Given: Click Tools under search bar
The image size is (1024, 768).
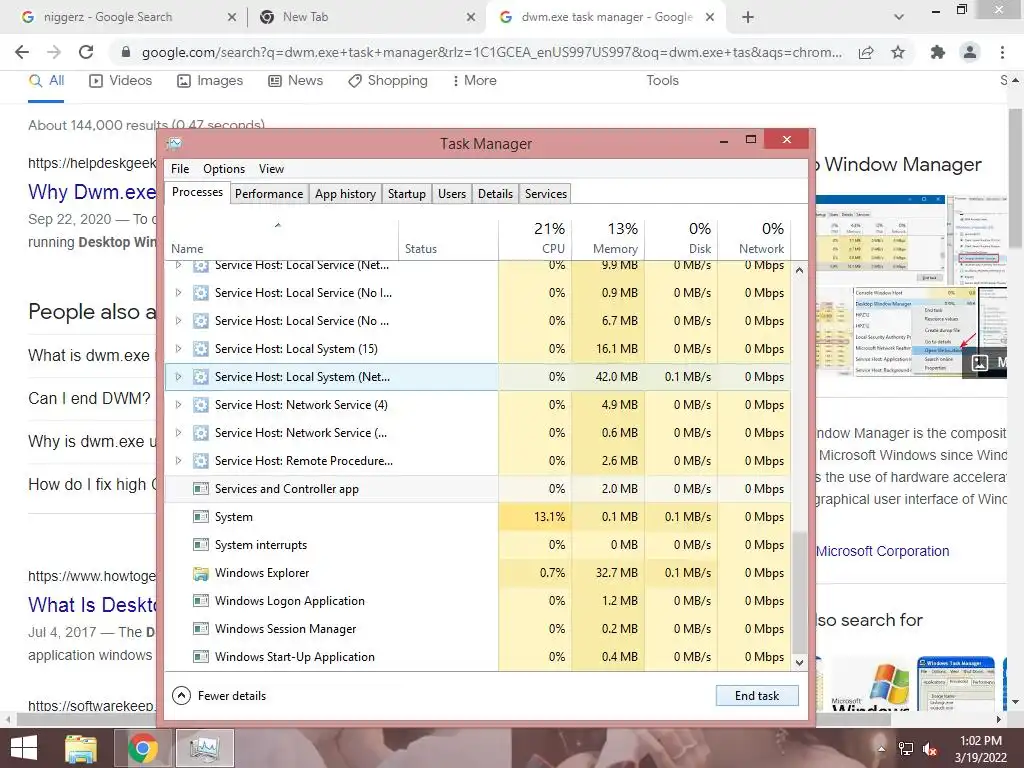Looking at the screenshot, I should point(662,80).
